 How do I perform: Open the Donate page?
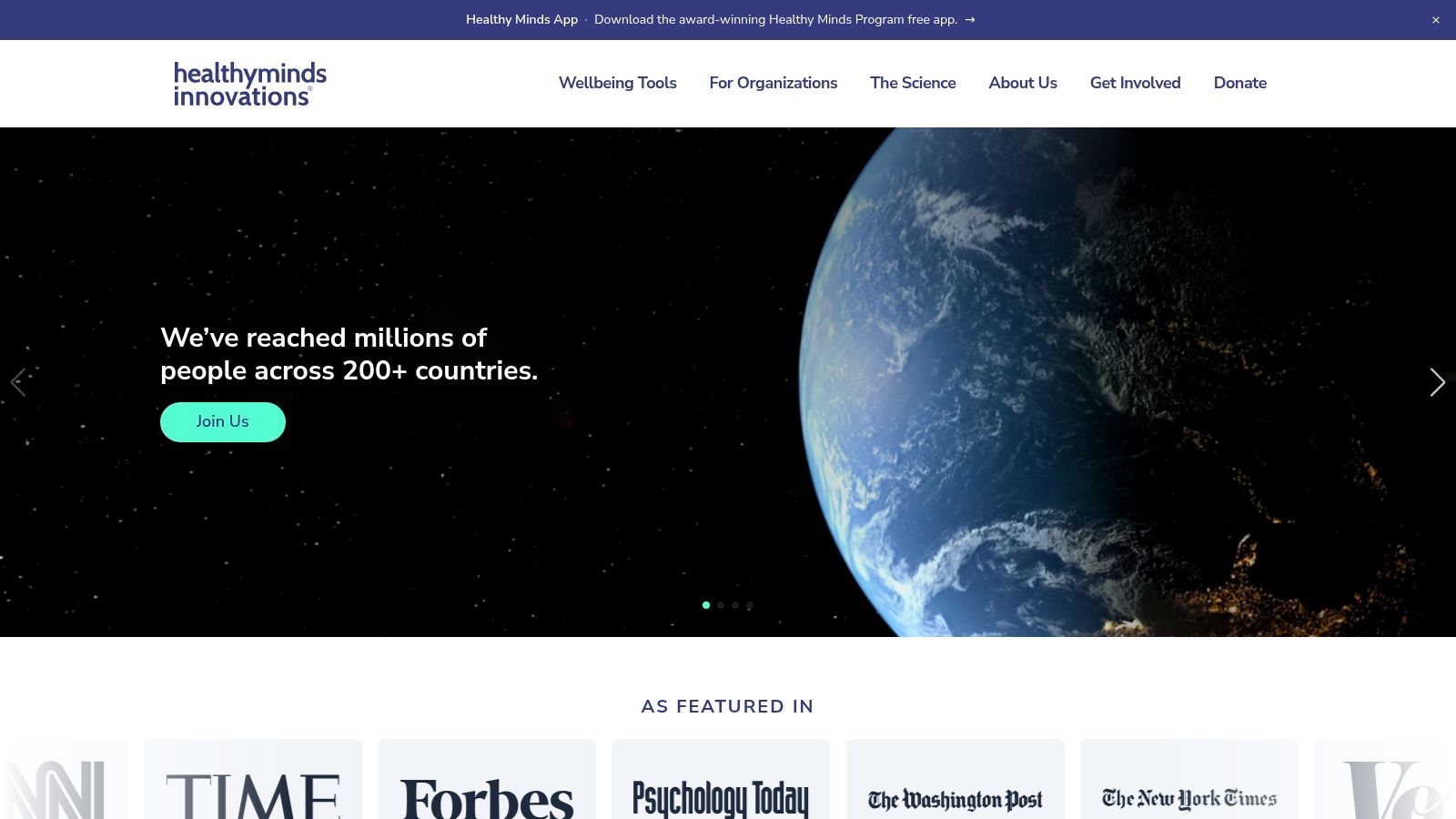pos(1240,83)
